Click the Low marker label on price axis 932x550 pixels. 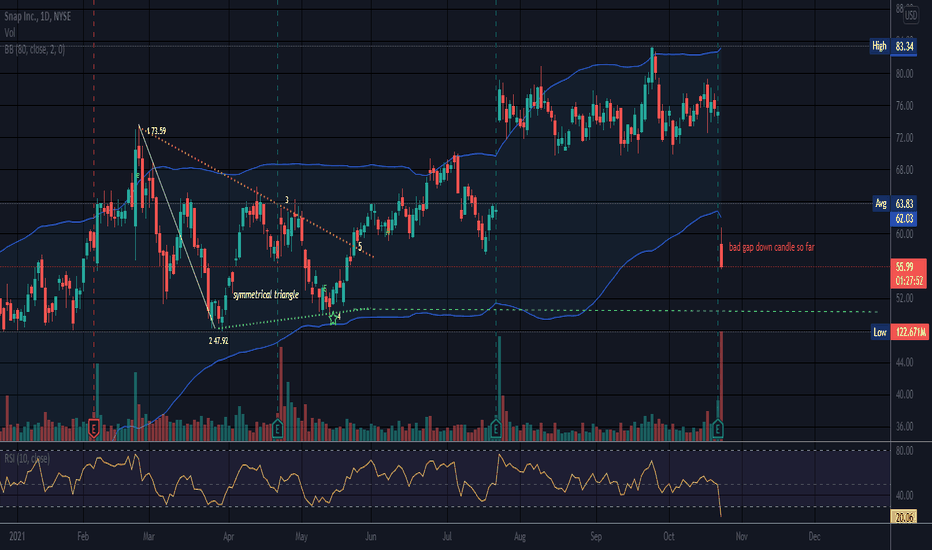[x=880, y=332]
